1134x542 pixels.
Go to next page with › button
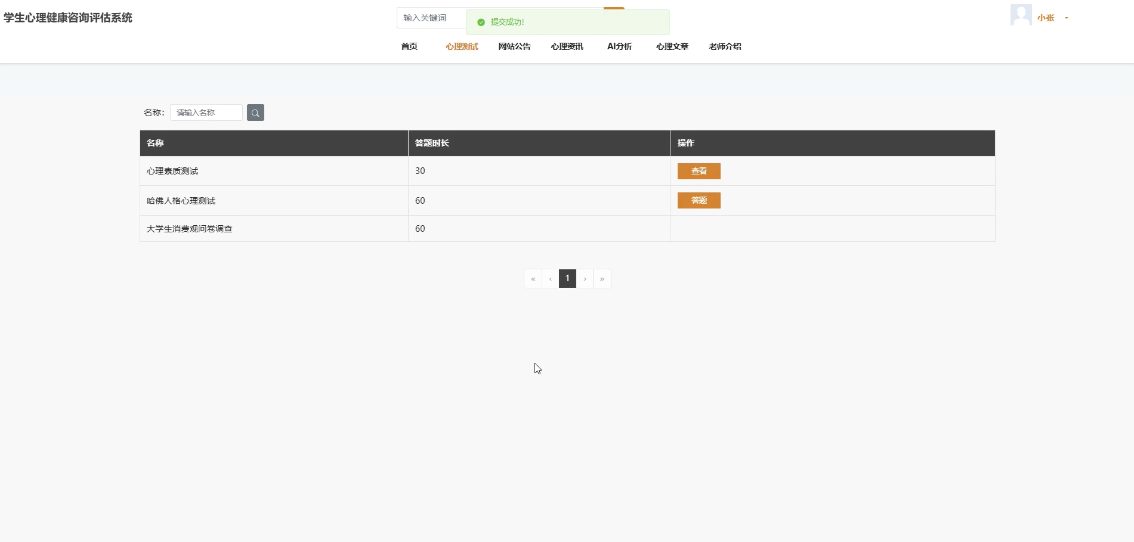(585, 279)
